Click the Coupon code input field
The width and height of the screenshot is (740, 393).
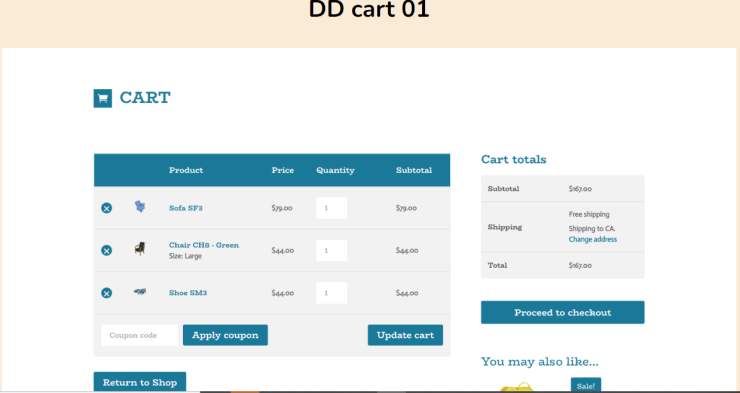tap(140, 335)
